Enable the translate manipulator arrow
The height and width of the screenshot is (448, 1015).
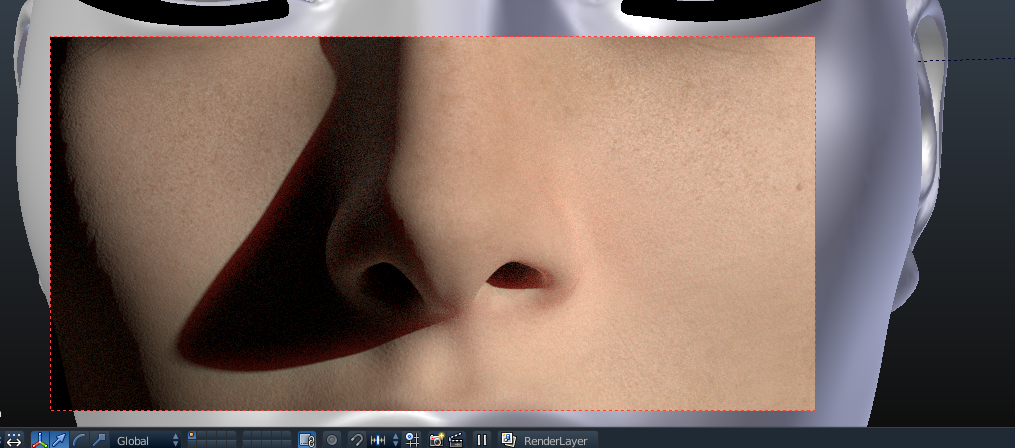[x=60, y=440]
